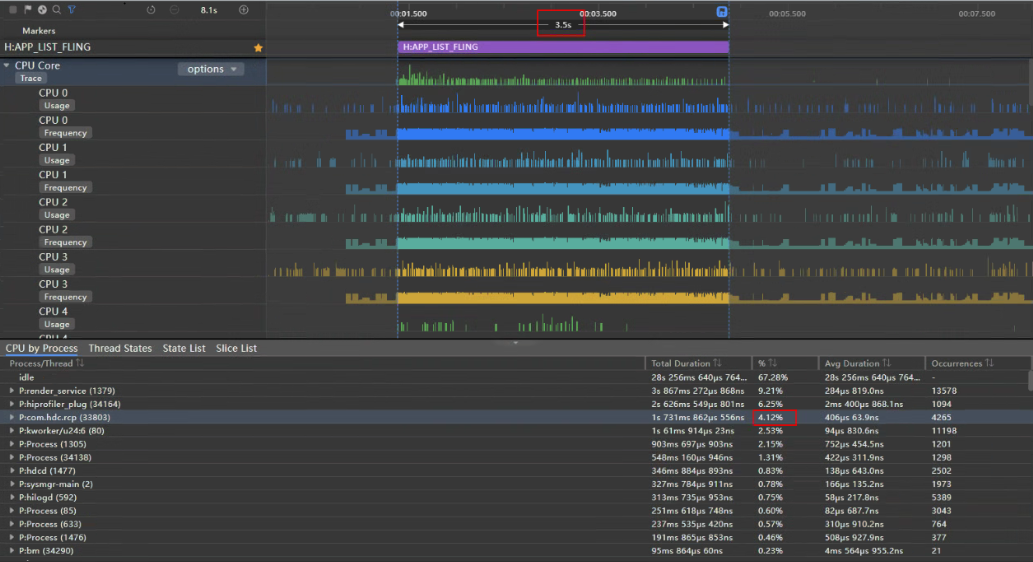The height and width of the screenshot is (562, 1033).
Task: Click the purple H:APP_LIST_FLING timeline bar
Action: 563,47
